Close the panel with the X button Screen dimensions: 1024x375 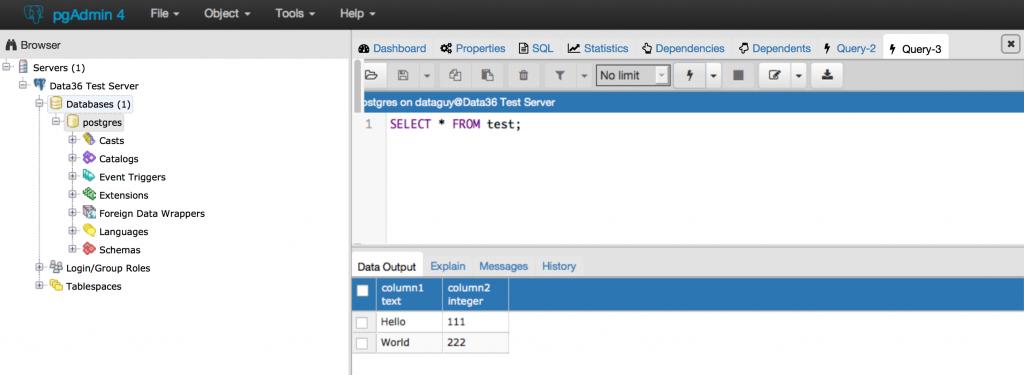tap(1010, 43)
